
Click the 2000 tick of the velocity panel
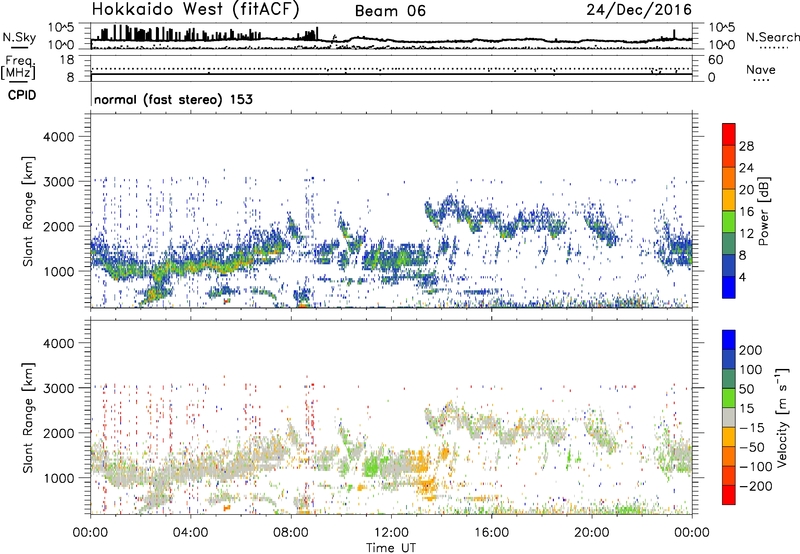58,433
